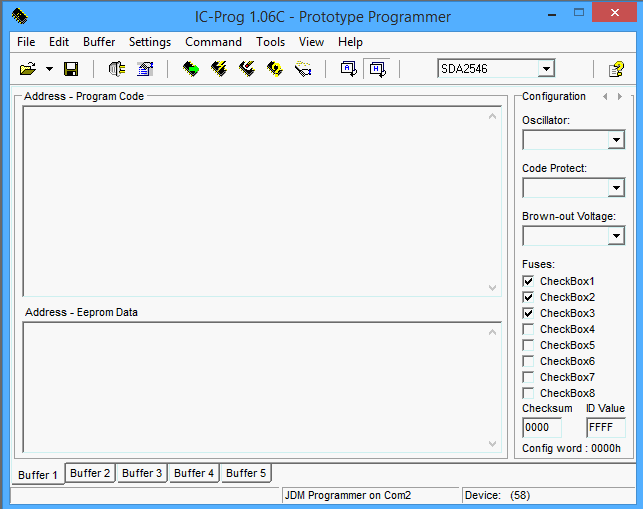This screenshot has height=509, width=643.
Task: Close the IC-Prog window
Action: point(615,13)
